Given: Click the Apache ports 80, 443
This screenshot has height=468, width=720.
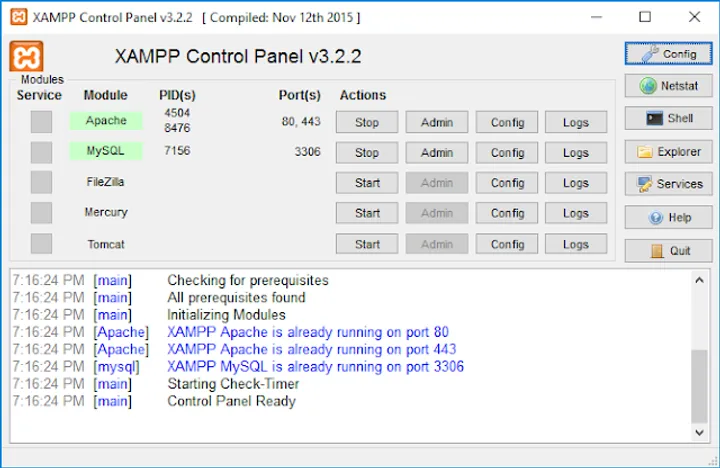Looking at the screenshot, I should [x=301, y=121].
